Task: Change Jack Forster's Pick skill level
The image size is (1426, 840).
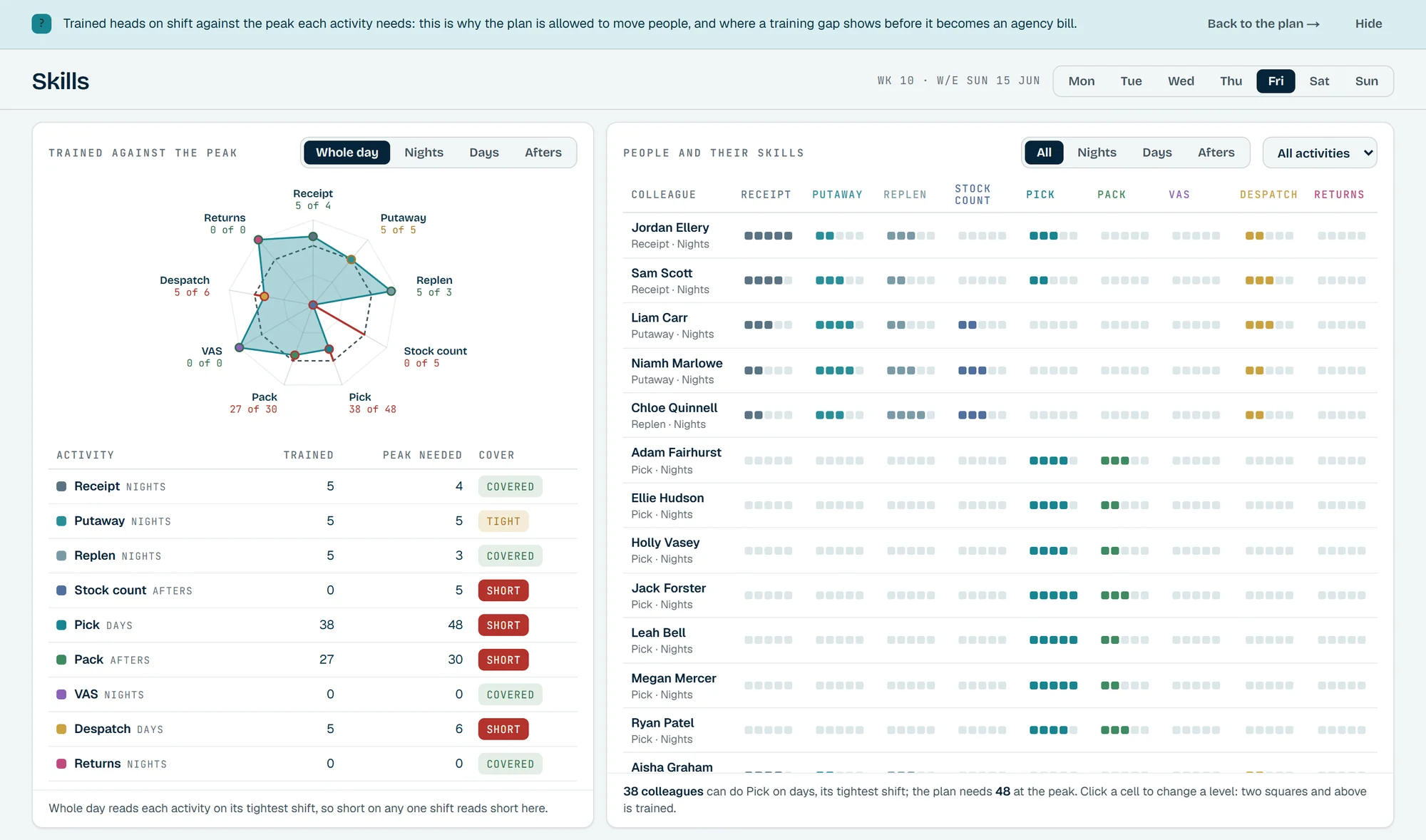Action: point(1053,595)
